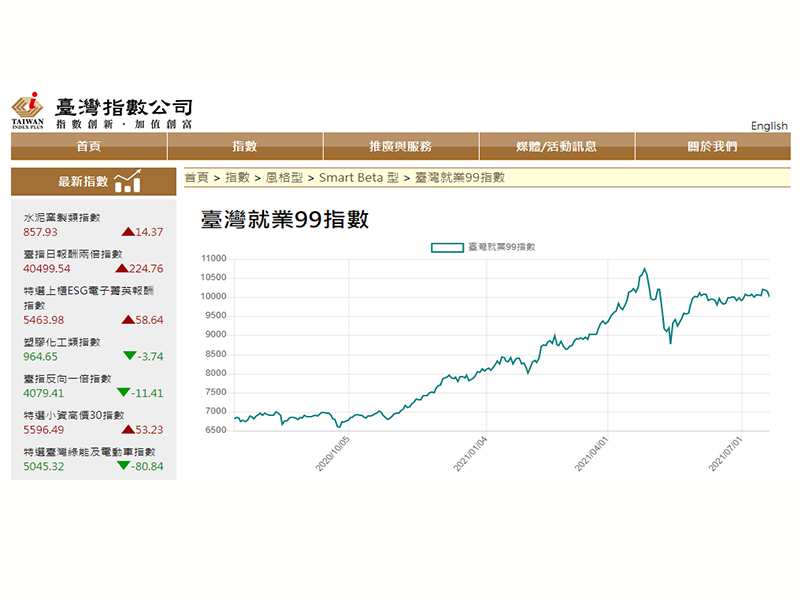Open 水泥窯製類指數 in latest list
The image size is (800, 600).
click(62, 217)
